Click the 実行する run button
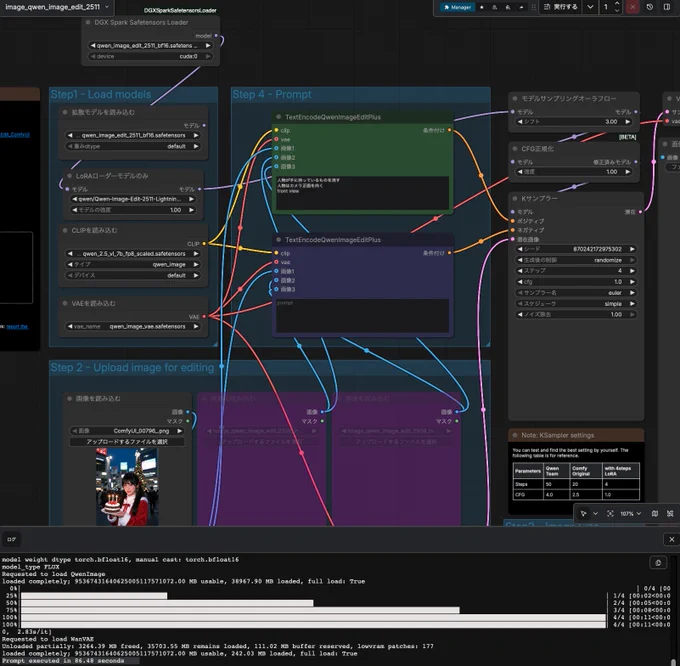This screenshot has height=666, width=680. coord(561,7)
